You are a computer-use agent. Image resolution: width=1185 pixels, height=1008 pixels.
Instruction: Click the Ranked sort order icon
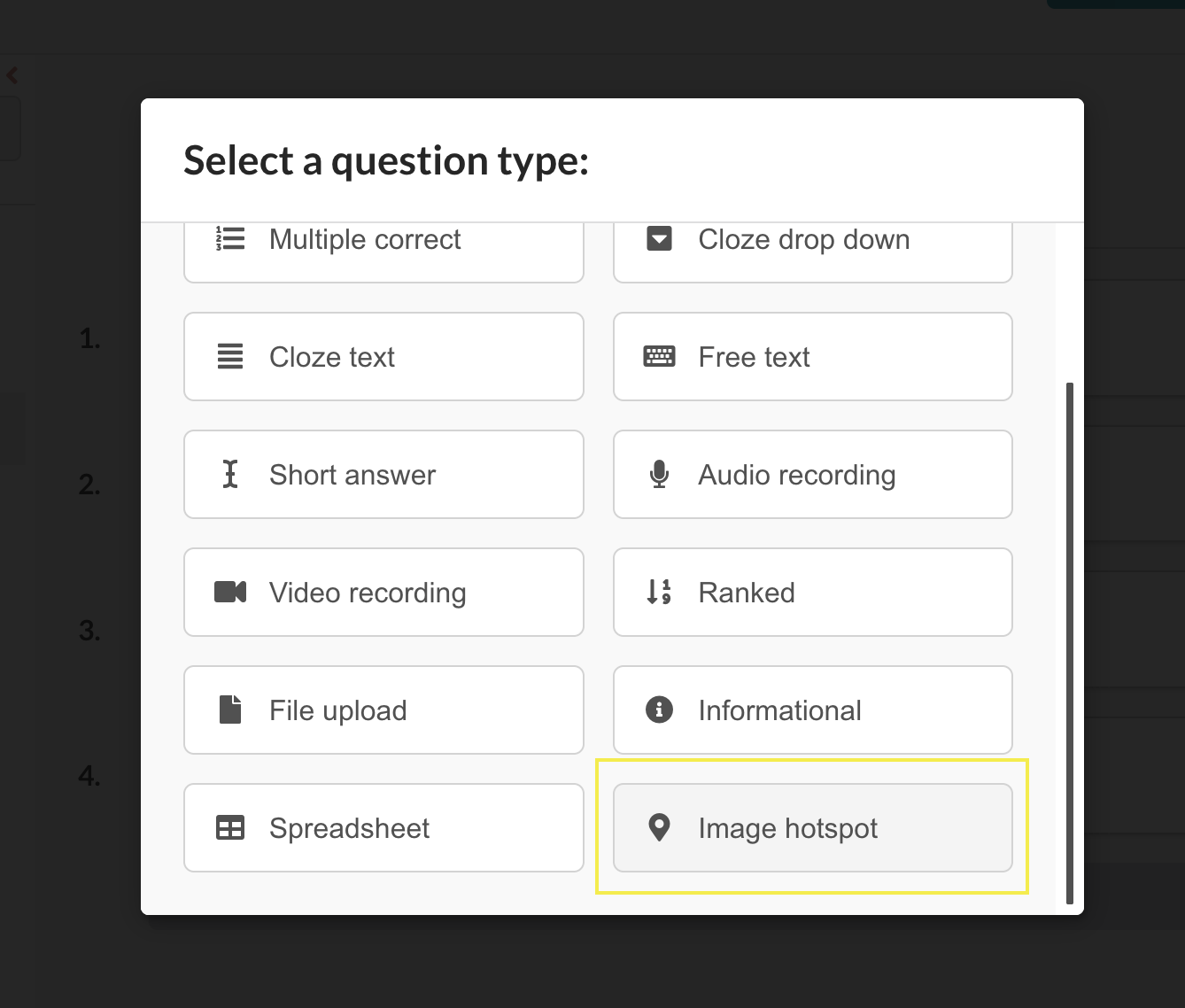click(659, 592)
